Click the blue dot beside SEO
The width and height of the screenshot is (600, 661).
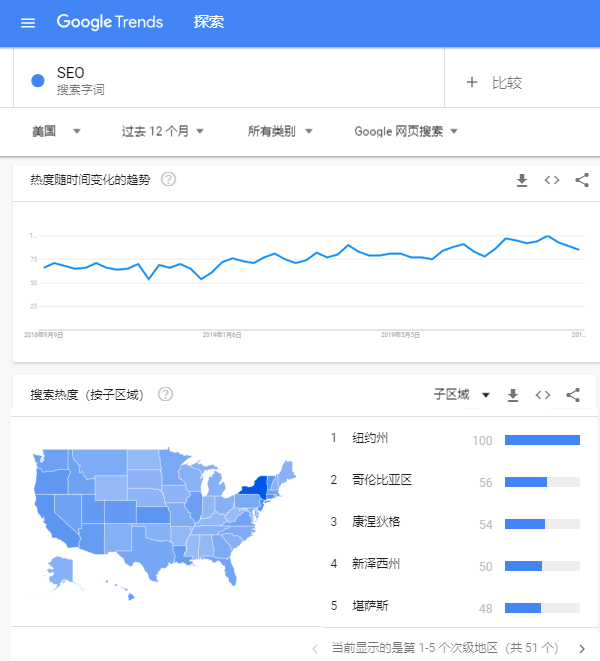point(38,81)
